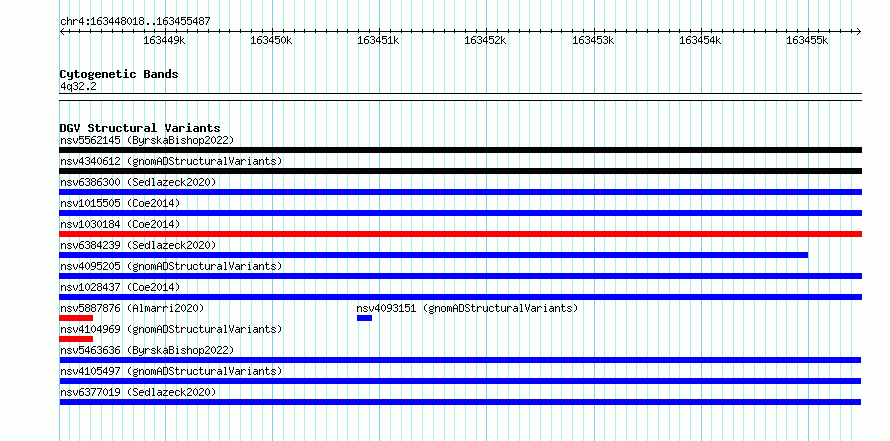Open the nsv6386300 (Sedlazeck2020) variant label
This screenshot has height=441, width=890.
coord(138,182)
